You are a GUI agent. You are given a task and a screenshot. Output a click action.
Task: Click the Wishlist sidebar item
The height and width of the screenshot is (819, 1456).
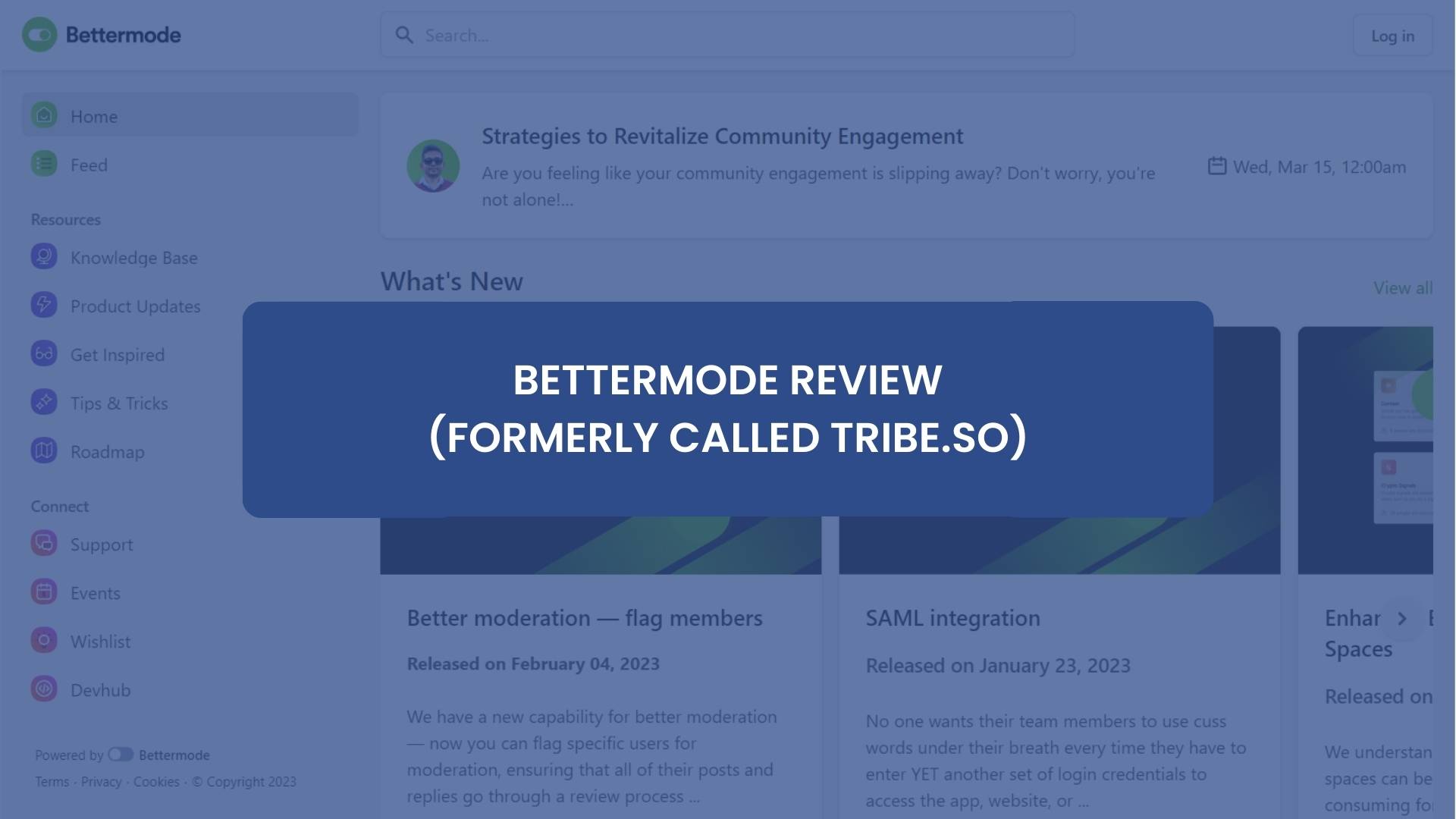[100, 640]
